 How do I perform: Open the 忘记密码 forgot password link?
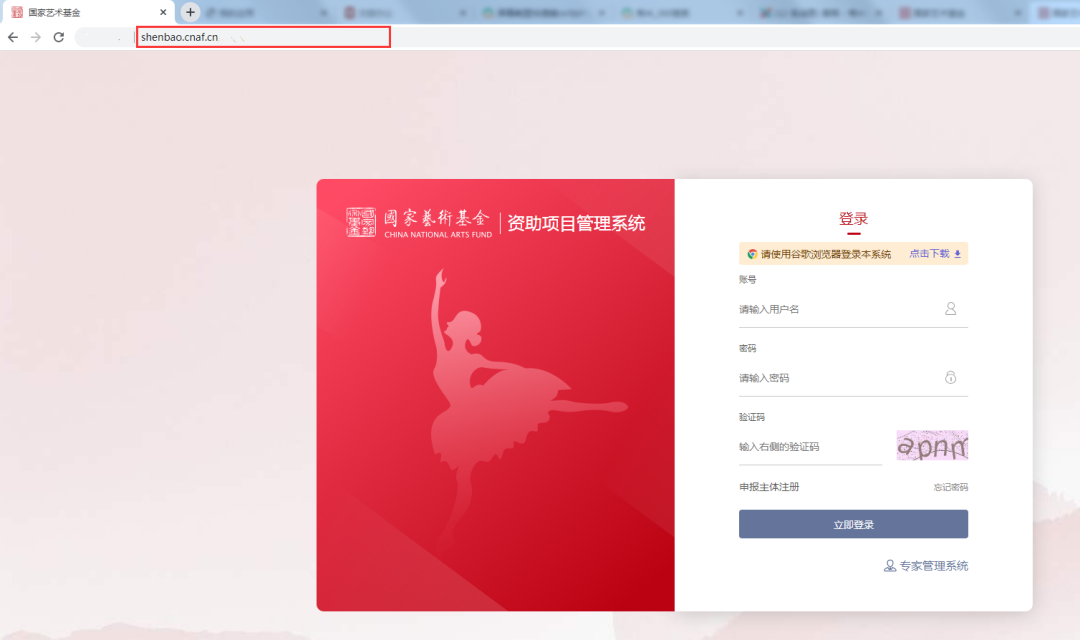tap(951, 487)
